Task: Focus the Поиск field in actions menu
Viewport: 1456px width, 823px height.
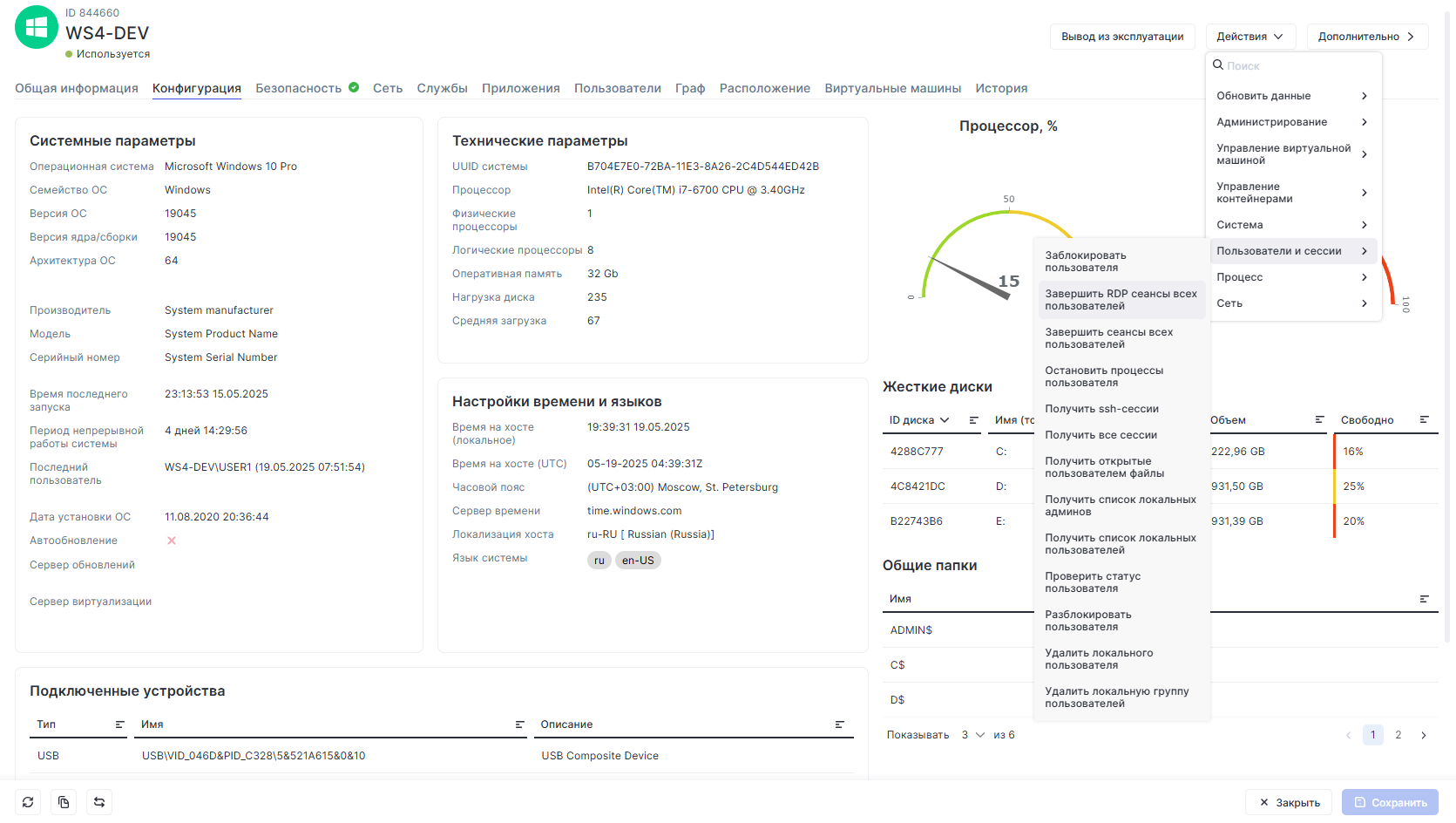Action: click(x=1294, y=65)
